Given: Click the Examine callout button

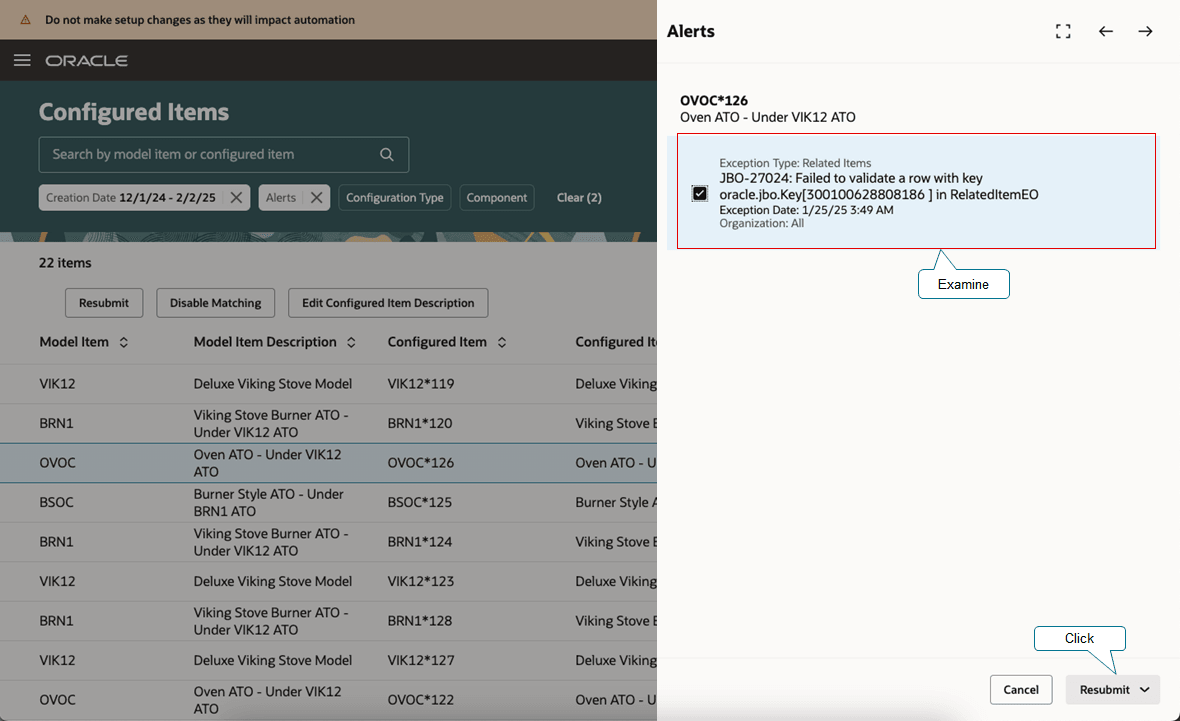Looking at the screenshot, I should pos(963,284).
